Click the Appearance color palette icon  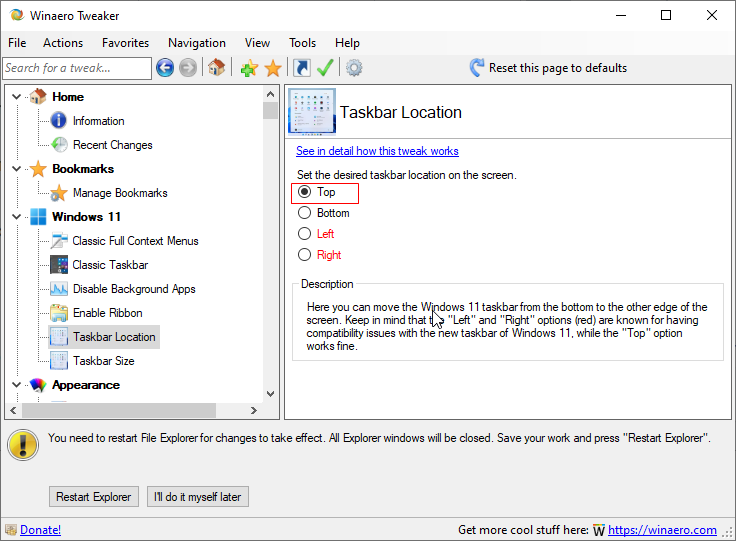click(38, 385)
